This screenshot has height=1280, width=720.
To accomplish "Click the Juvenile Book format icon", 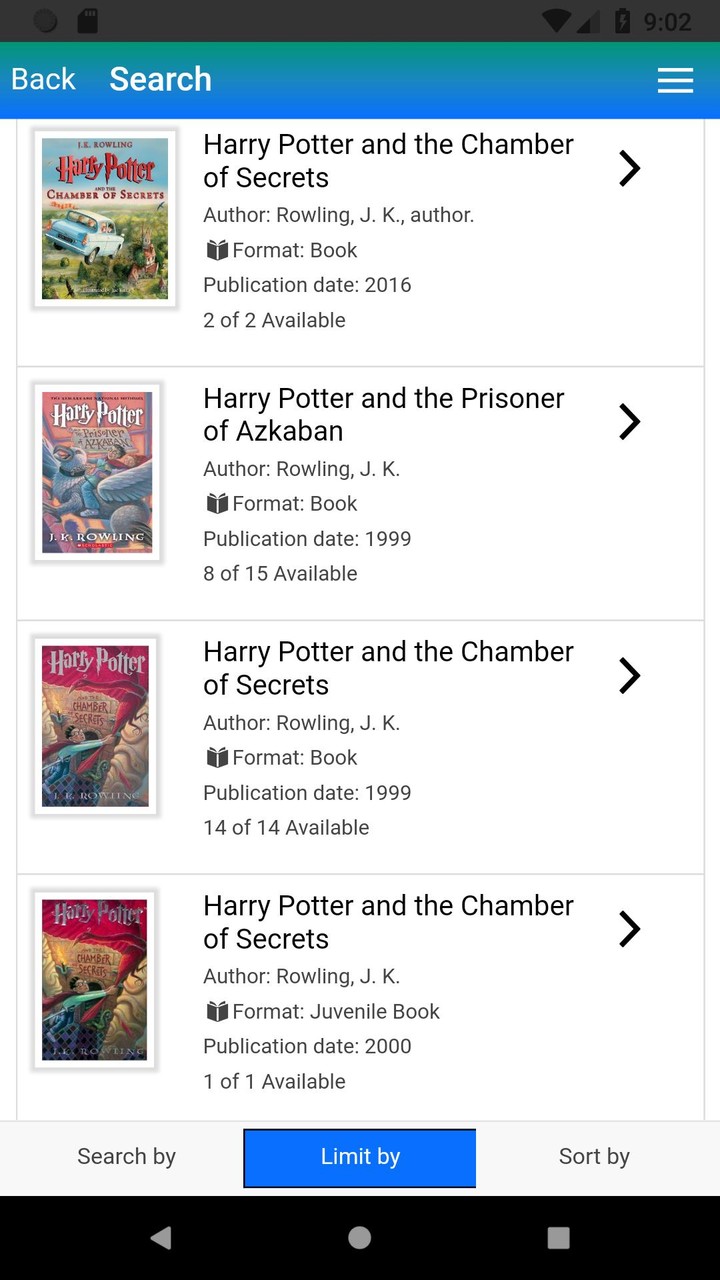I will [216, 1011].
